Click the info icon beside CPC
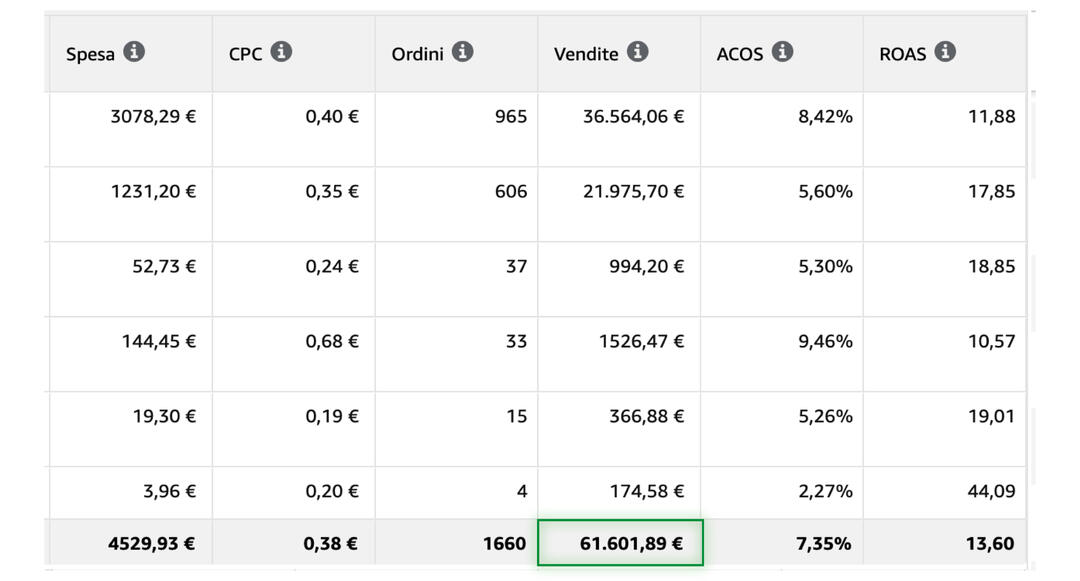This screenshot has width=1080, height=581. tap(281, 52)
